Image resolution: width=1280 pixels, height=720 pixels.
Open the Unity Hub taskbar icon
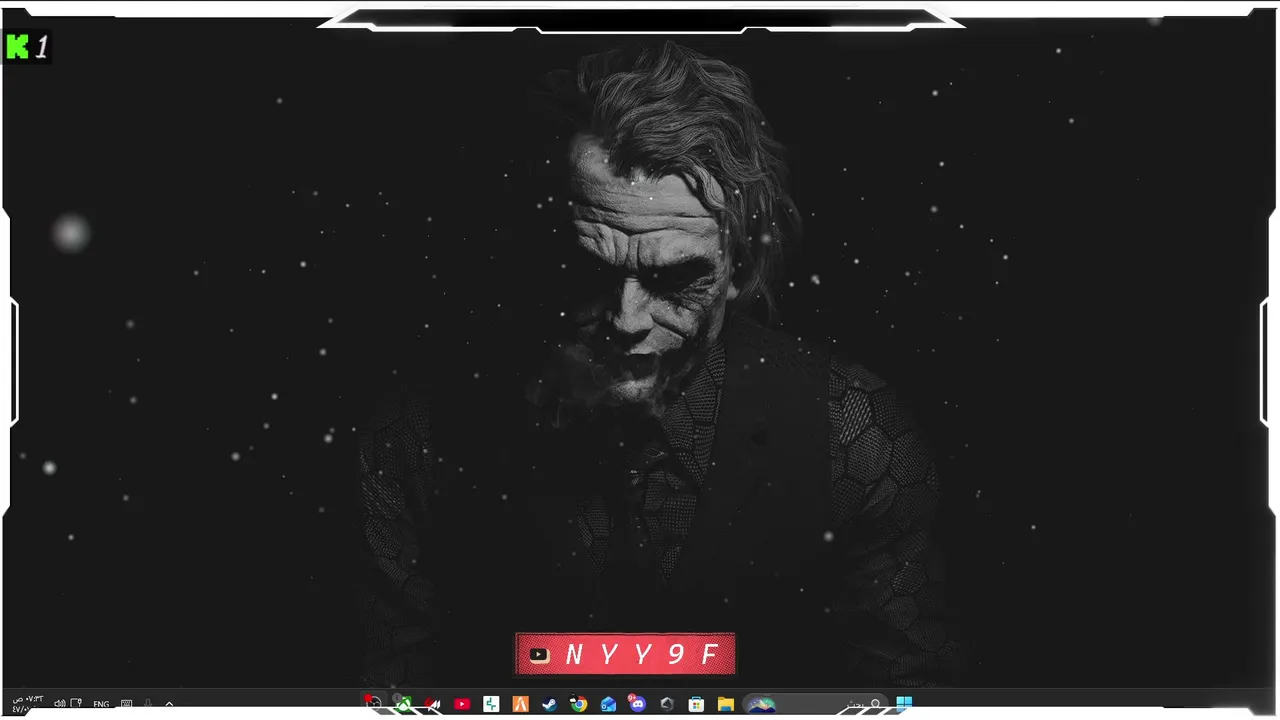667,704
